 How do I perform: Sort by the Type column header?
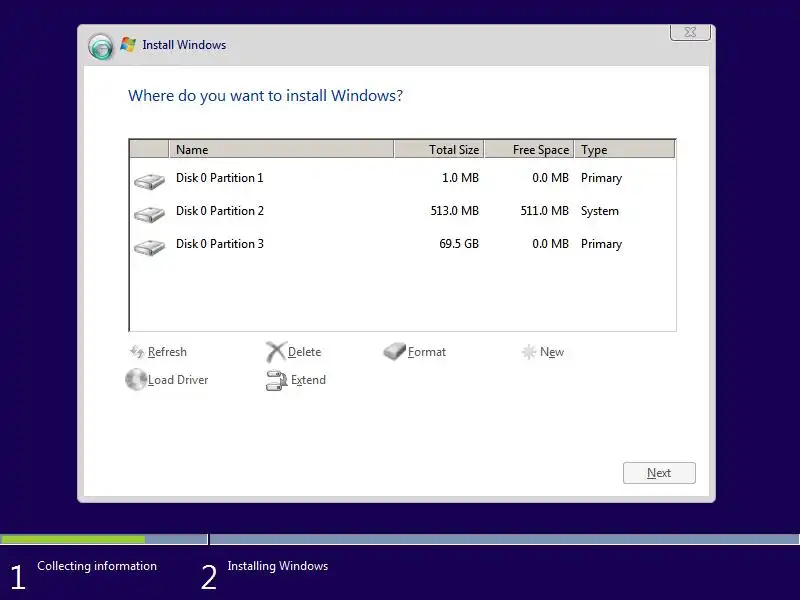point(624,149)
